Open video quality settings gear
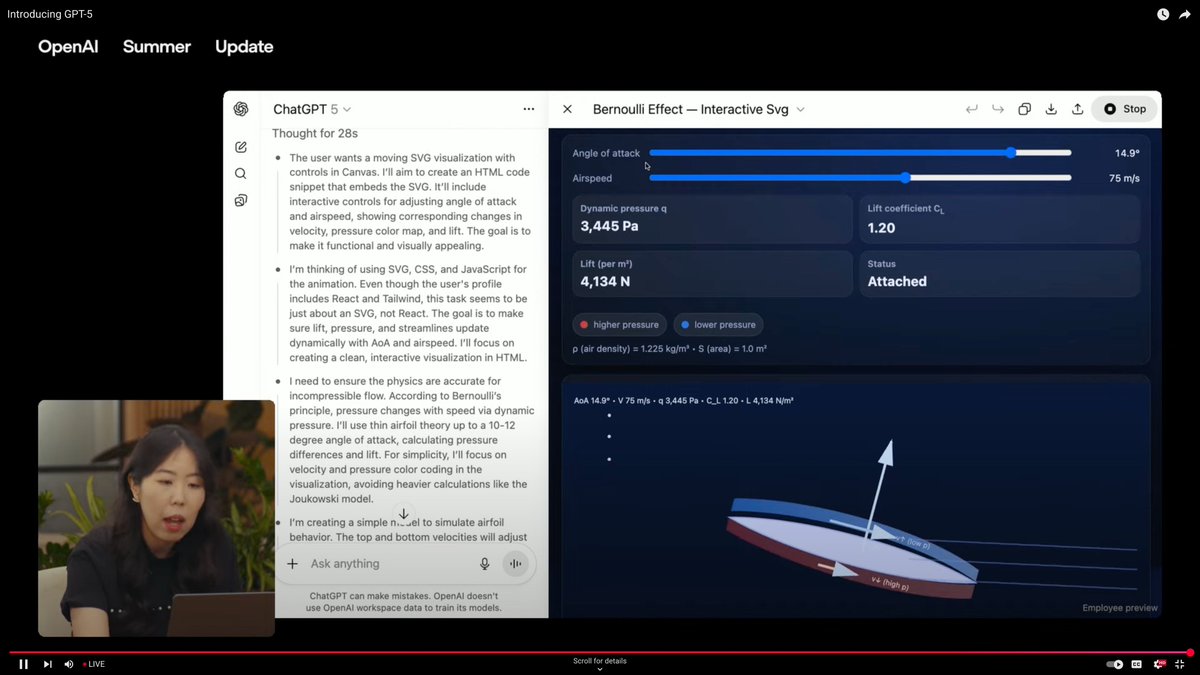 (1160, 664)
